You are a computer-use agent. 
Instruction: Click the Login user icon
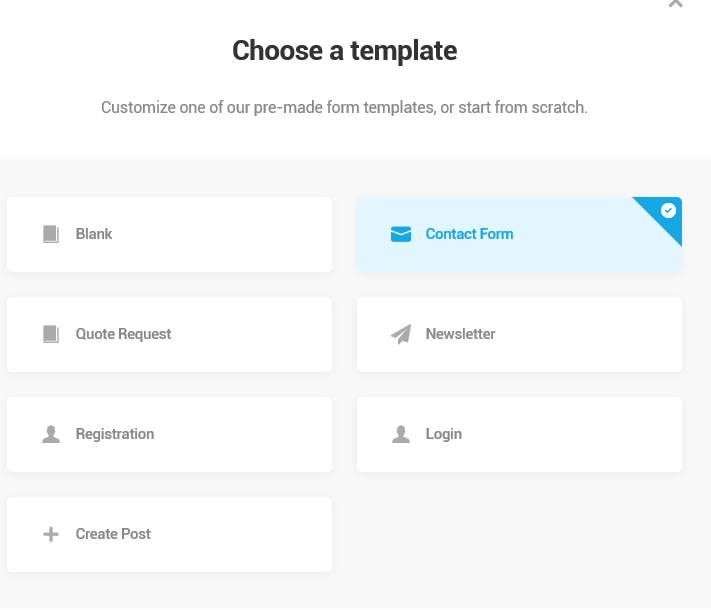tap(401, 434)
